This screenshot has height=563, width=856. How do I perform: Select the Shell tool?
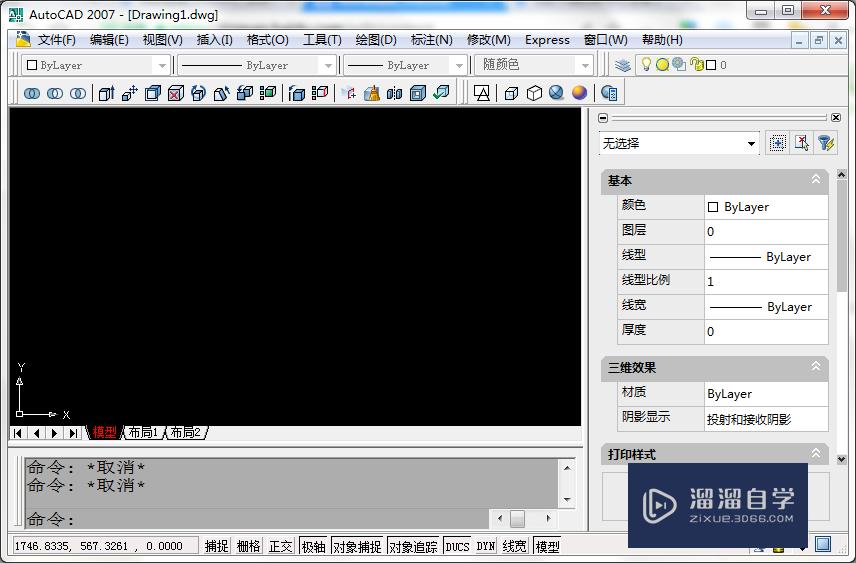pyautogui.click(x=418, y=93)
